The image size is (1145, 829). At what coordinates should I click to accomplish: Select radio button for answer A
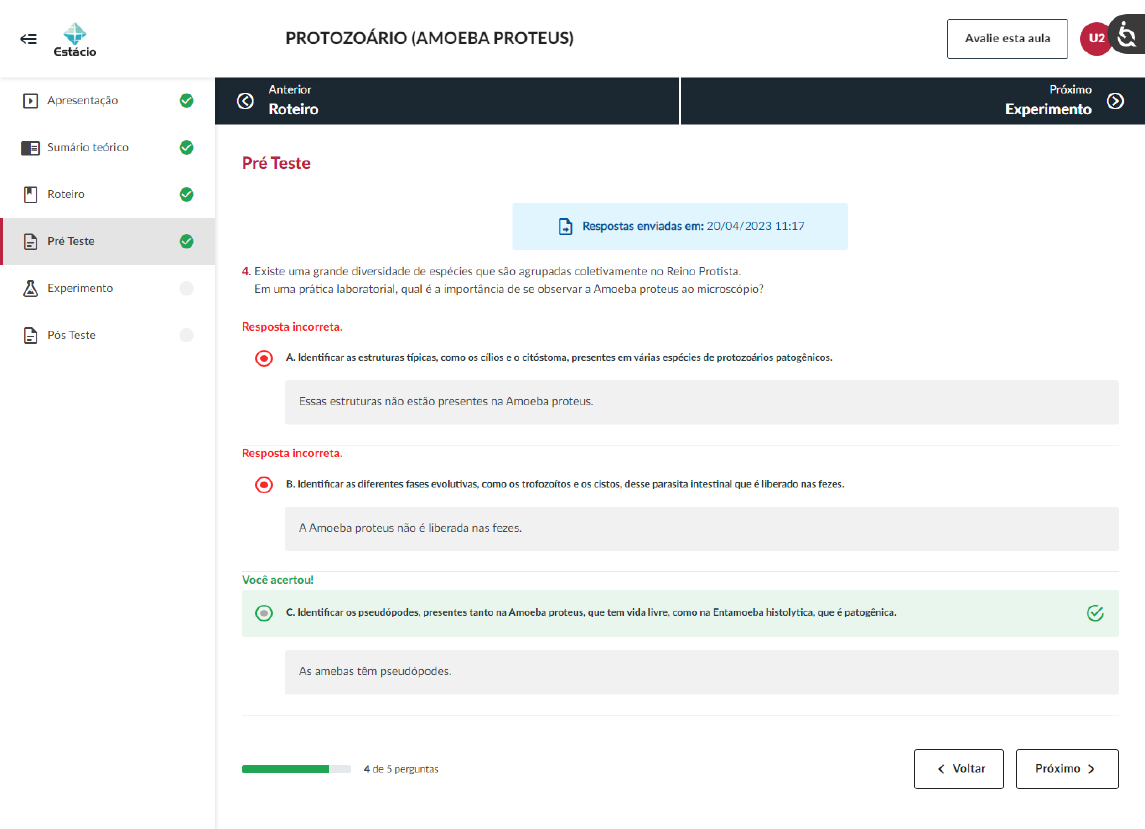point(264,358)
